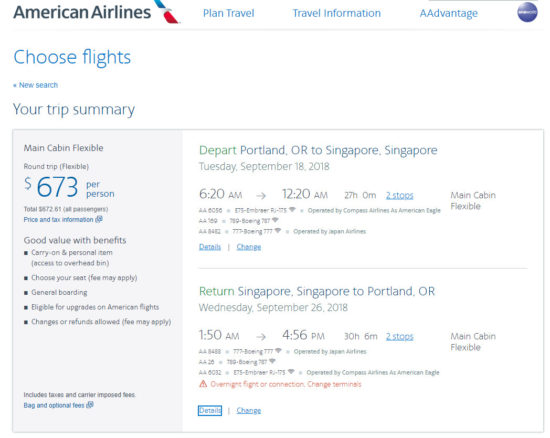The image size is (550, 438).
Task: Open the AAdvantage menu
Action: (449, 13)
